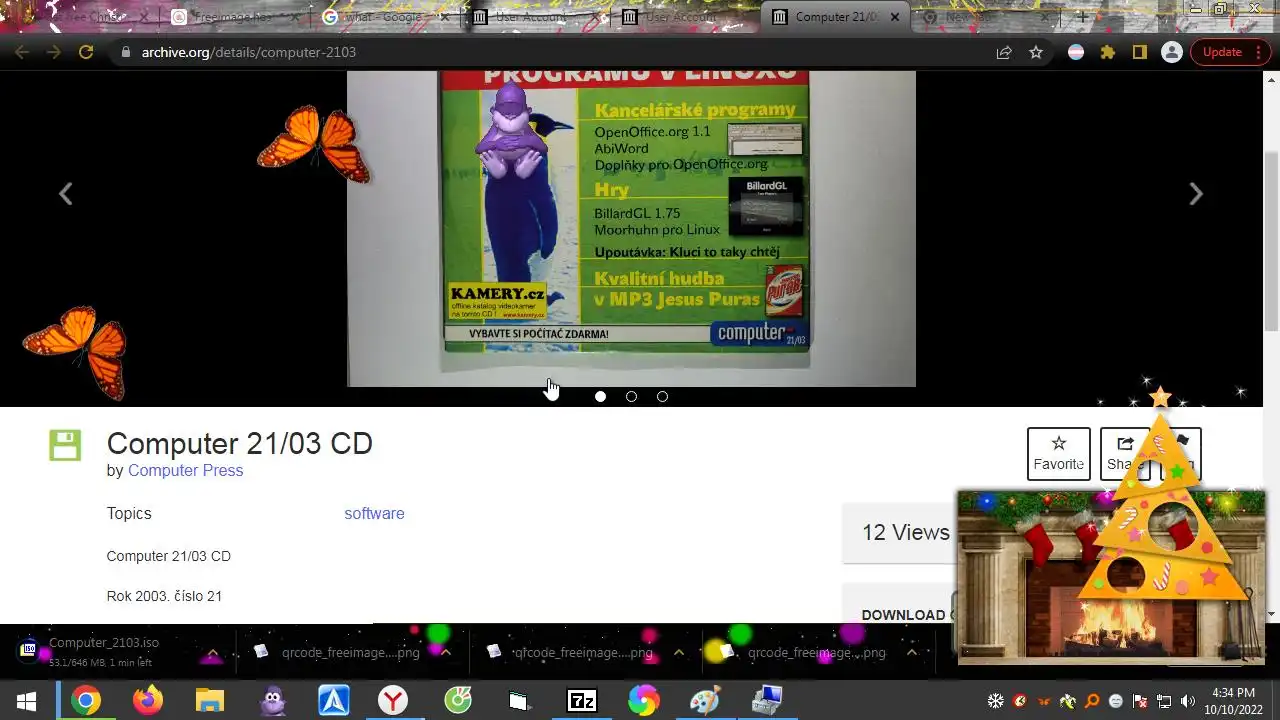
Task: Click the orange magnifier tray icon
Action: tap(1092, 701)
